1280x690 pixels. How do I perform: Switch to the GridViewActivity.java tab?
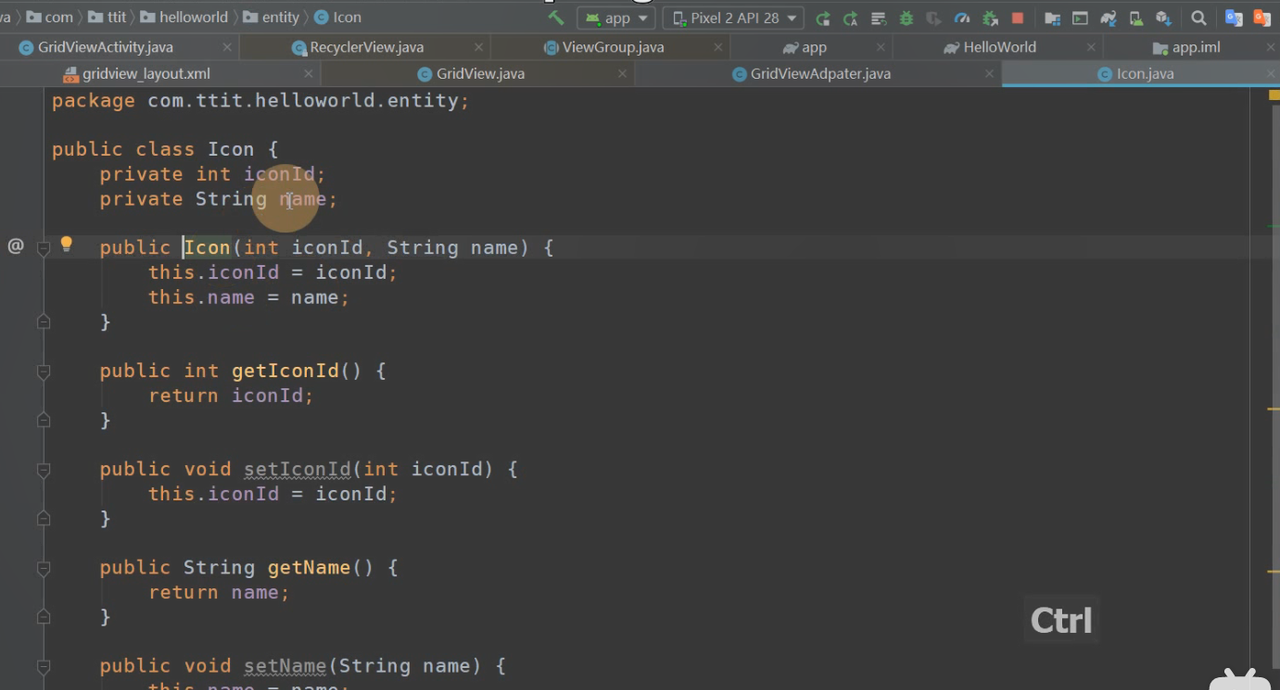pyautogui.click(x=105, y=47)
